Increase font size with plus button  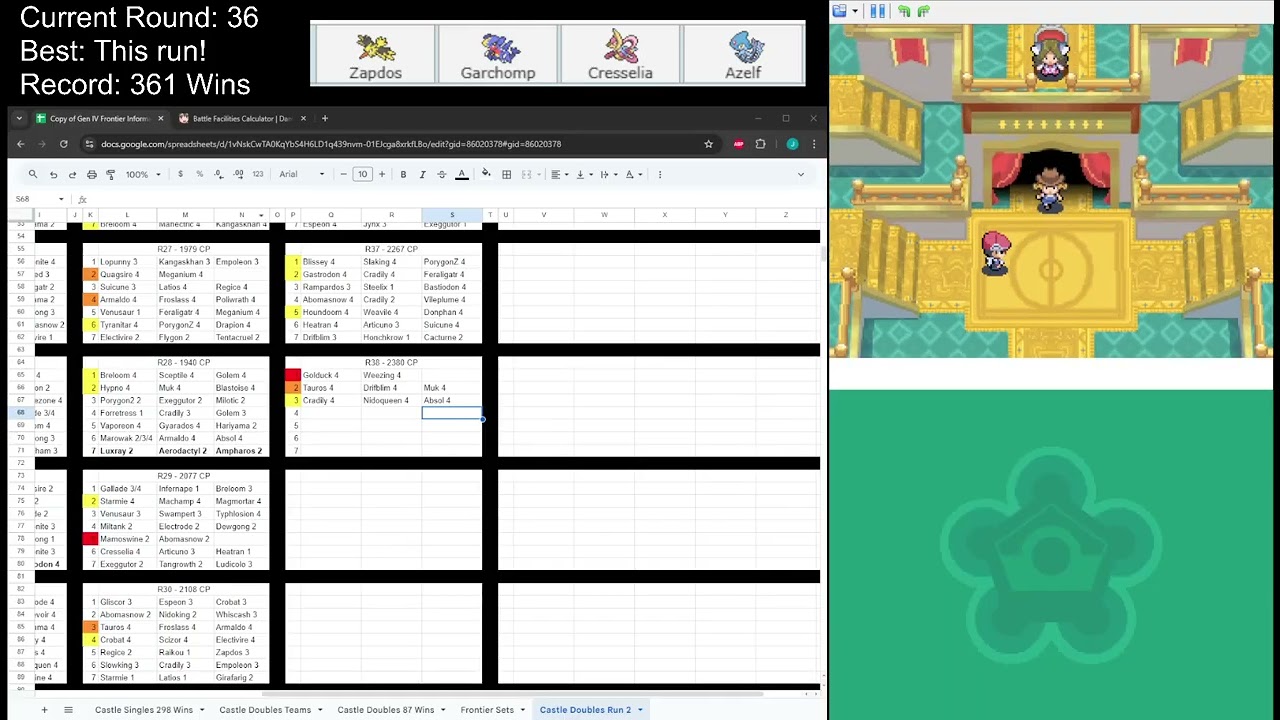(381, 174)
